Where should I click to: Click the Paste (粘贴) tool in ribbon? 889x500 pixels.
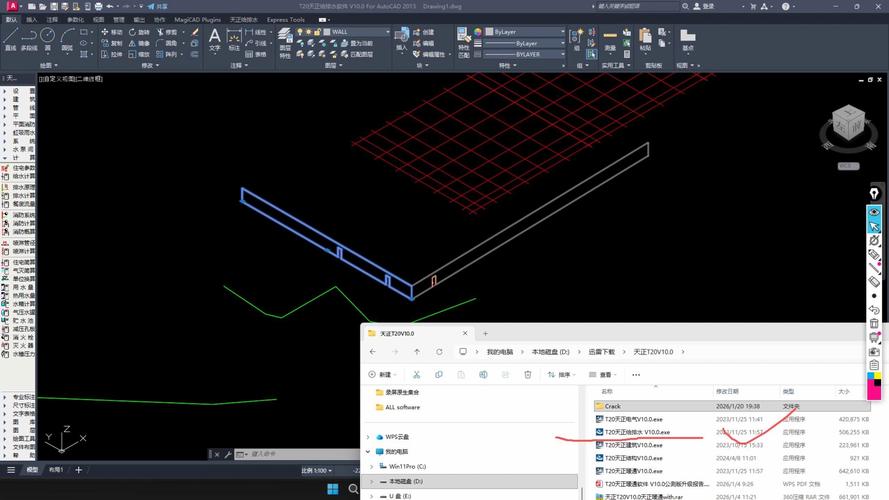coord(645,39)
